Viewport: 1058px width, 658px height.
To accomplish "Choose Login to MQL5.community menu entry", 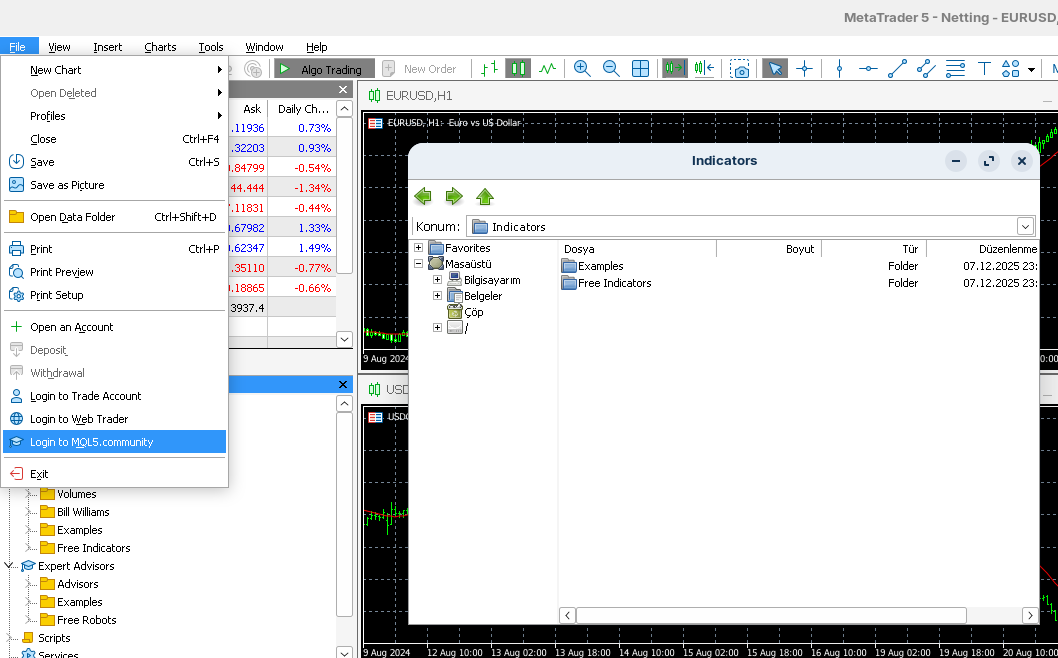I will click(x=92, y=442).
